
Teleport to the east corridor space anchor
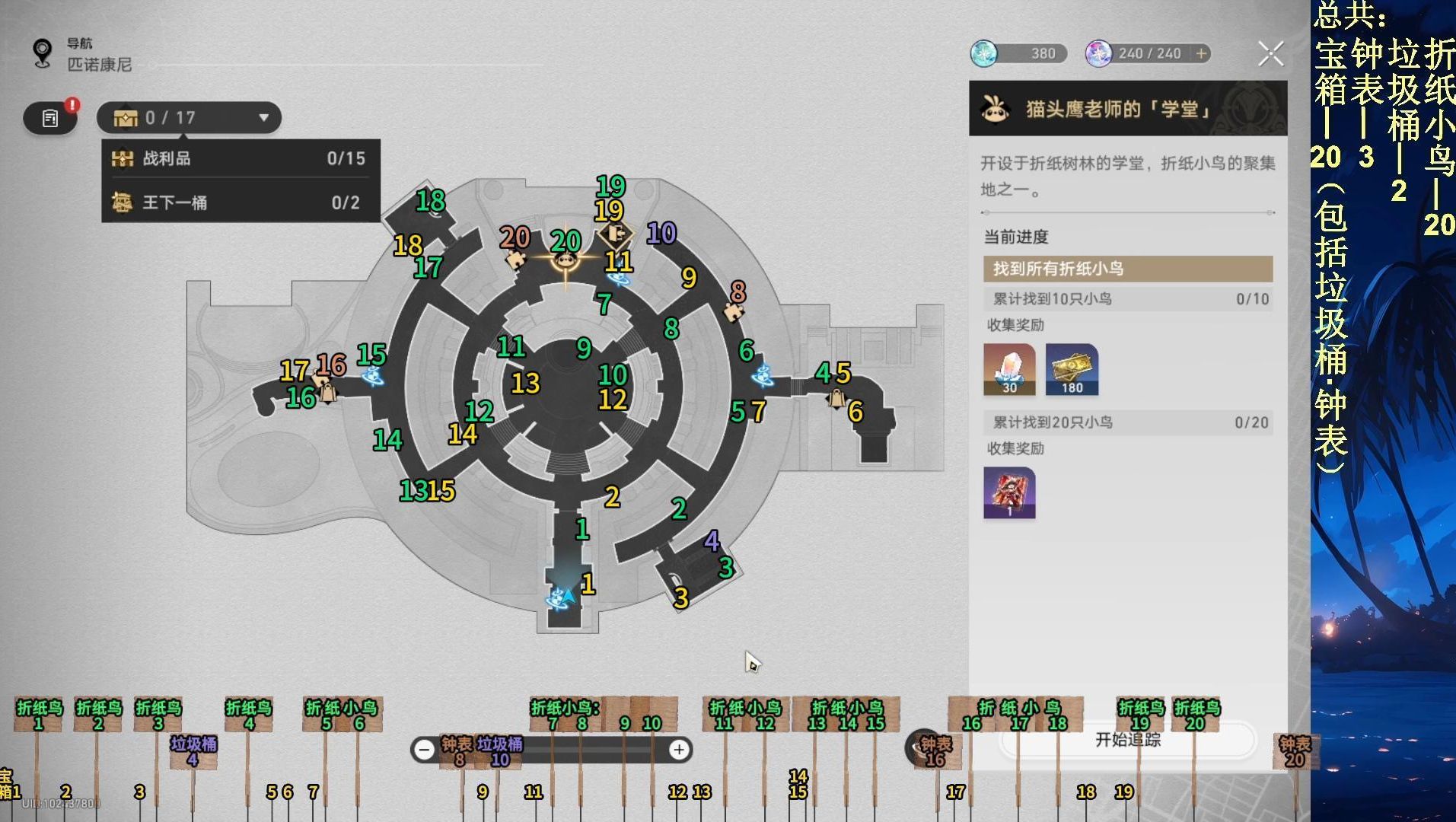click(x=763, y=375)
